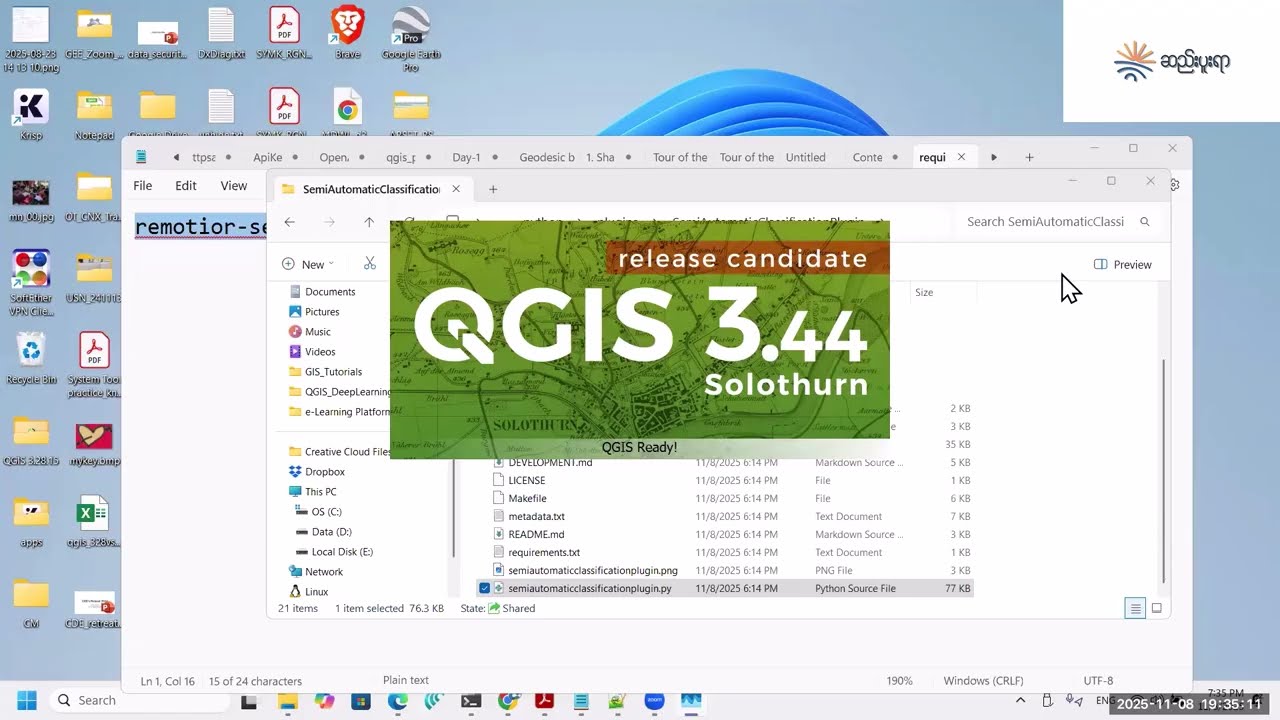Open Chrome from taskbar
The image size is (1280, 720).
[508, 701]
